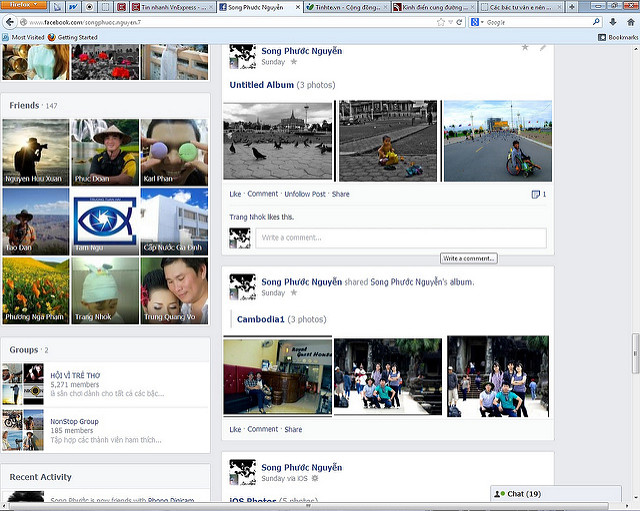
Task: Open the Song Phước Nguyễn's album shared link
Action: (x=422, y=282)
